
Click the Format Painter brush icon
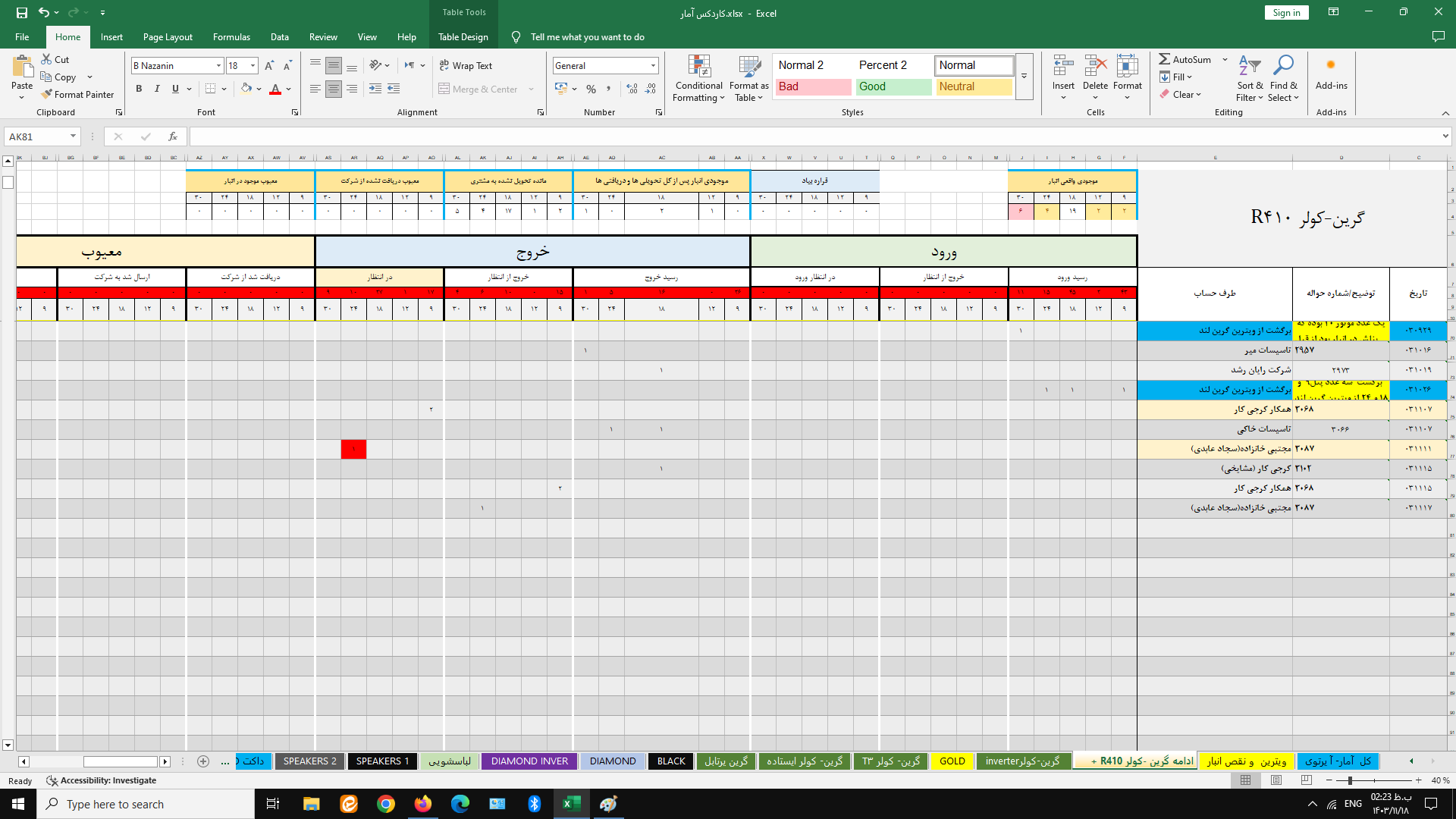[47, 95]
